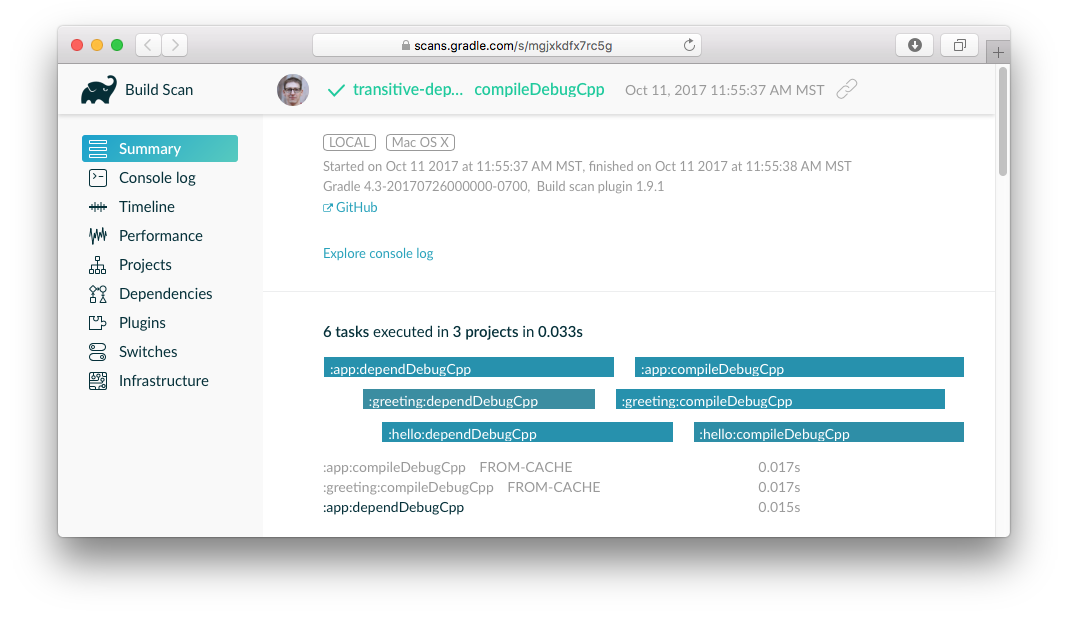Viewport: 1066px width, 618px height.
Task: Open the Projects section
Action: (145, 264)
